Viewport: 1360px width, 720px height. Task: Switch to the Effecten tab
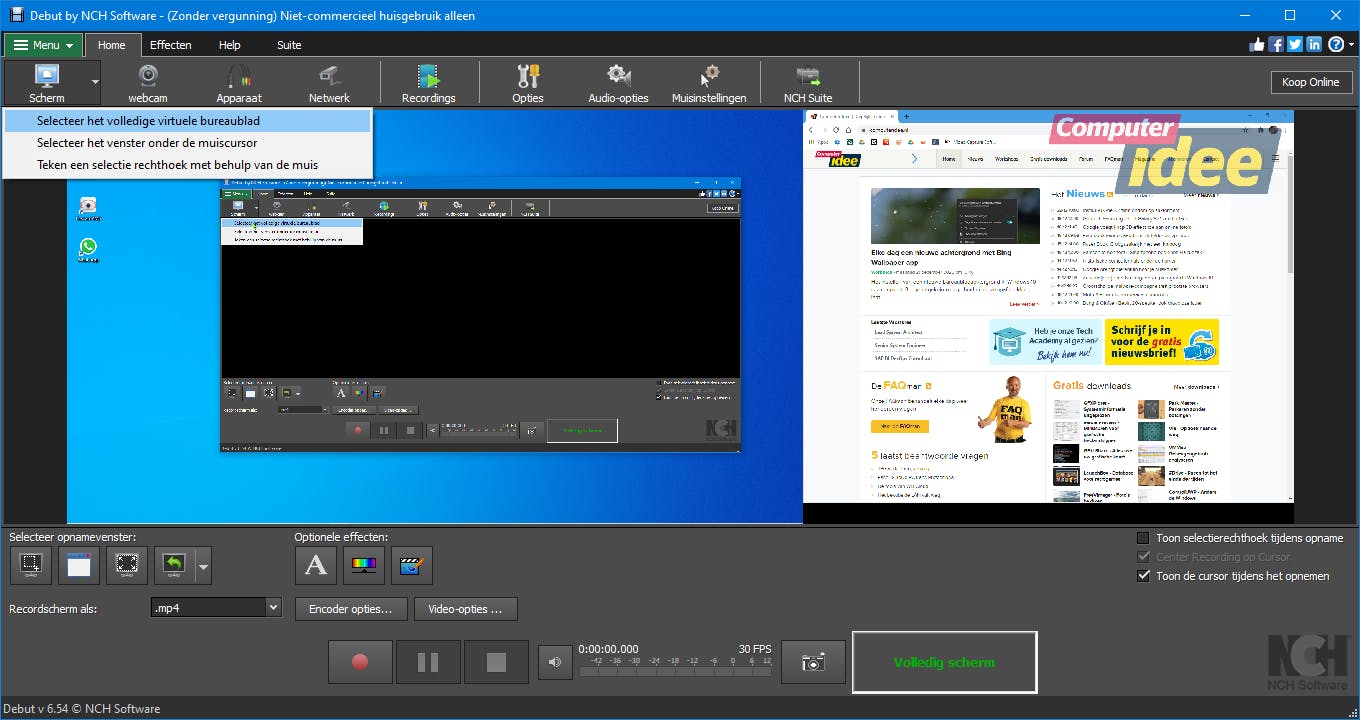170,45
